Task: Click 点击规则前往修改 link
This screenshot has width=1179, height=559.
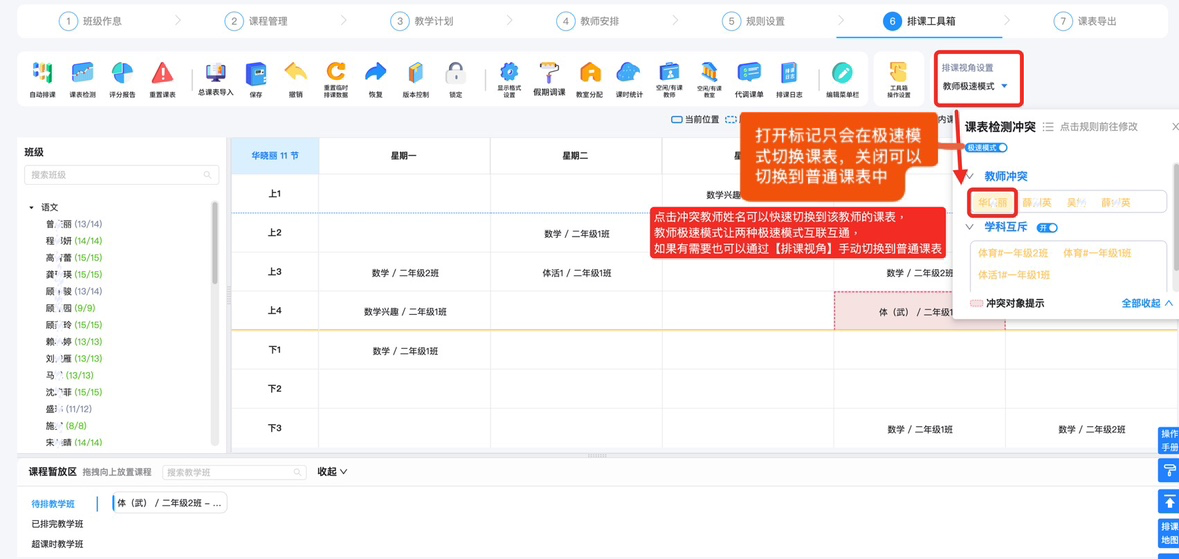Action: click(x=1099, y=127)
